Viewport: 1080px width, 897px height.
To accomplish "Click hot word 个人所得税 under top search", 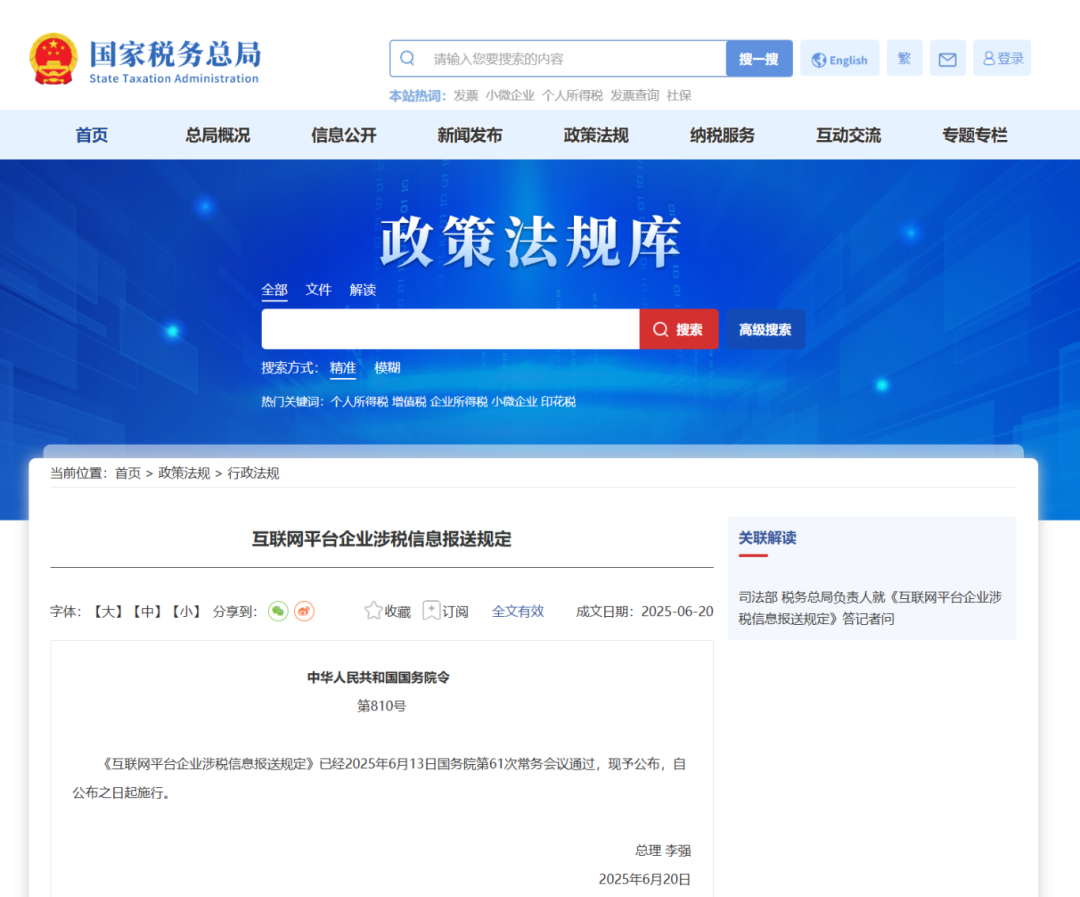I will (572, 95).
